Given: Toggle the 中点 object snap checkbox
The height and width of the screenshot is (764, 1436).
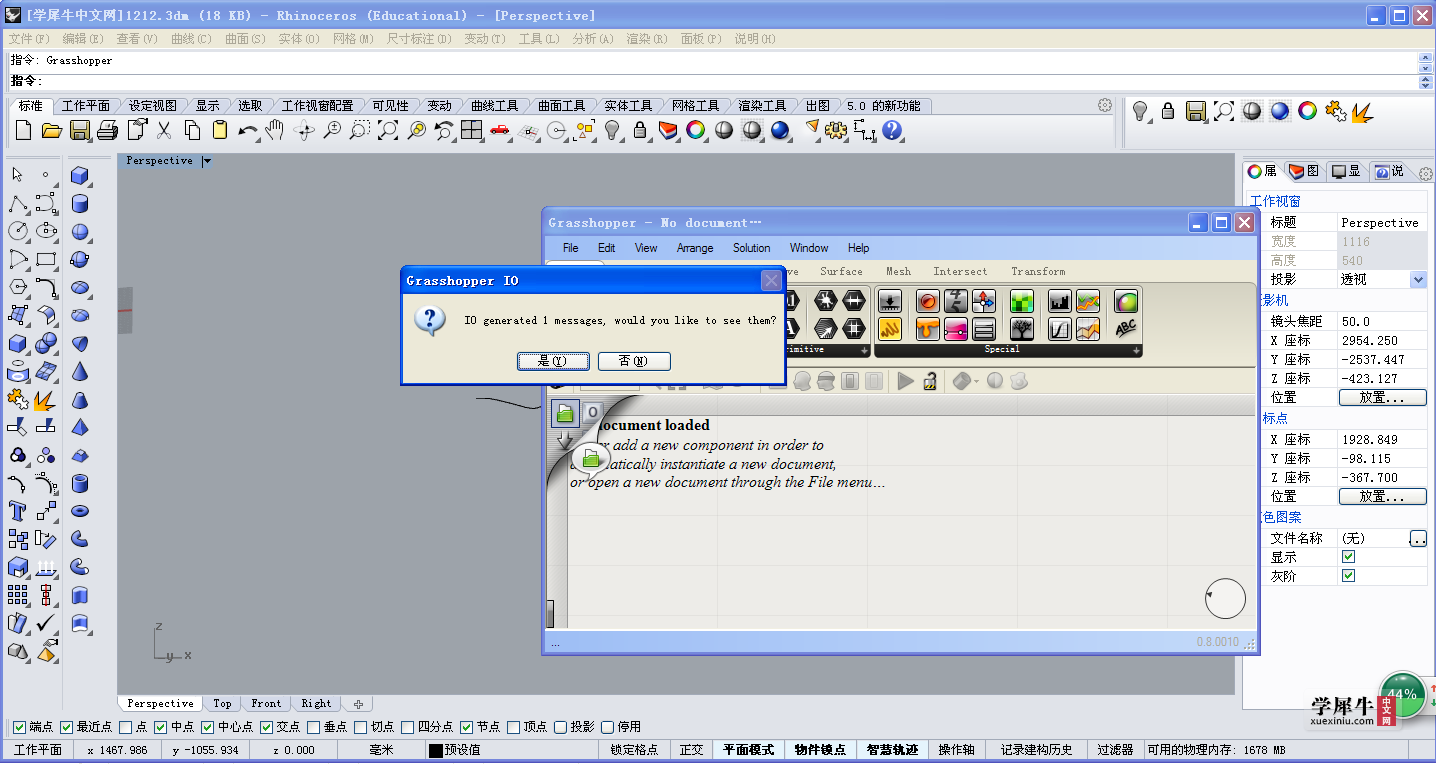Looking at the screenshot, I should [162, 727].
